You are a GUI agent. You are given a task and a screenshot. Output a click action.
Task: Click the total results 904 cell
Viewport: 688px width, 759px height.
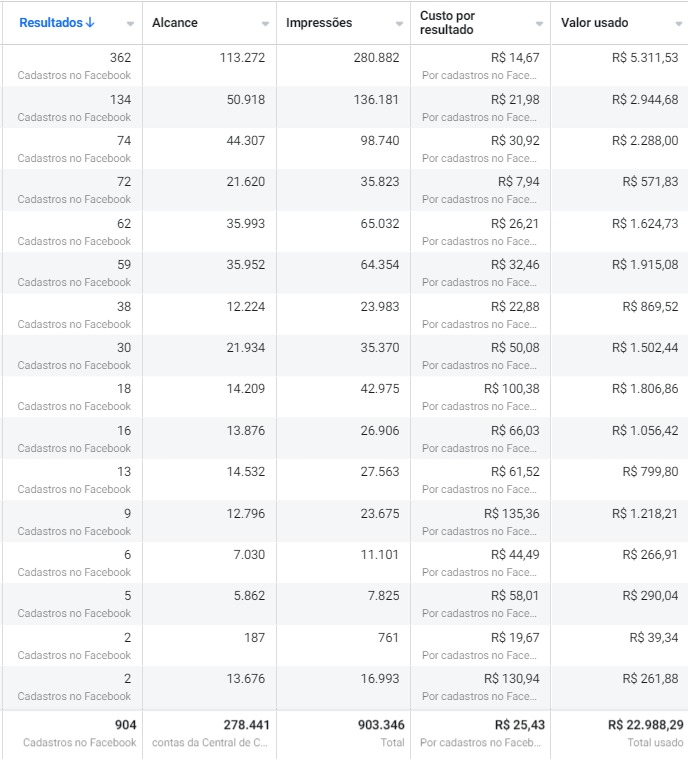pos(72,734)
